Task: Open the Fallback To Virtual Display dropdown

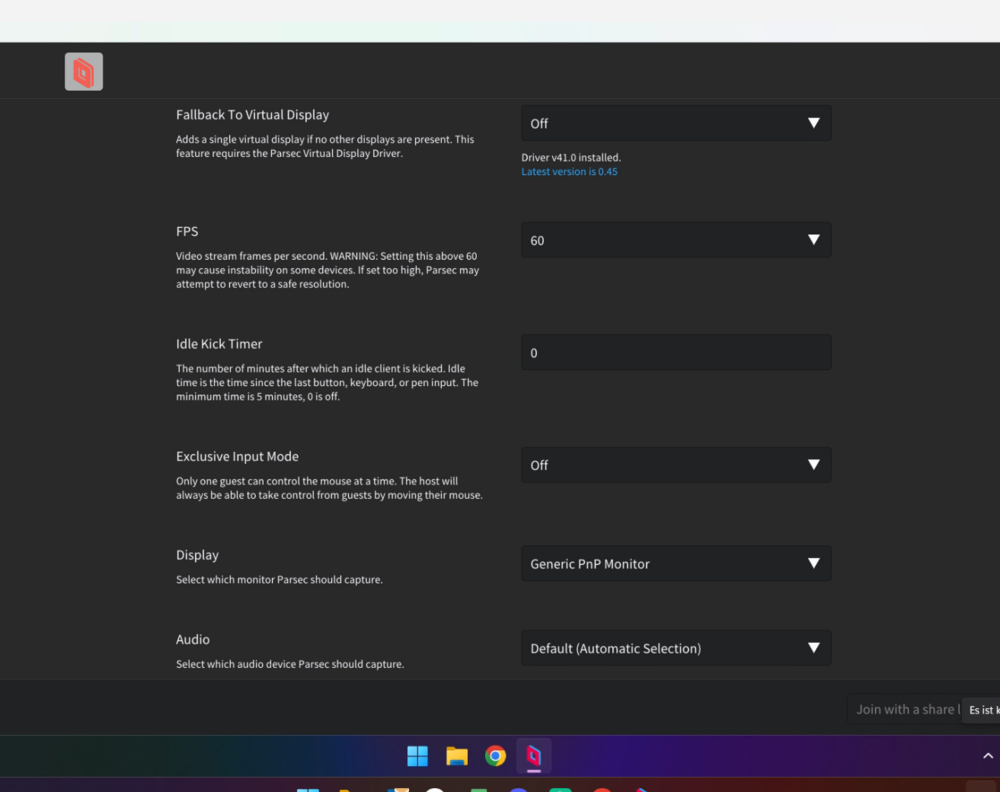Action: click(x=676, y=123)
